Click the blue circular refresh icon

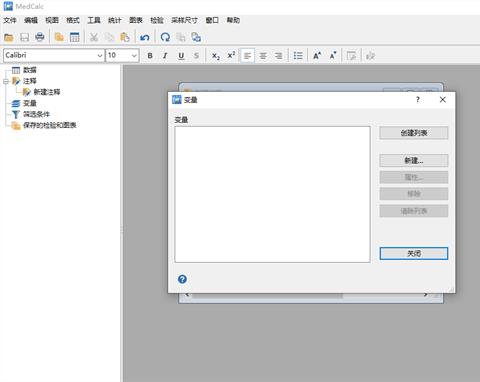[165, 37]
